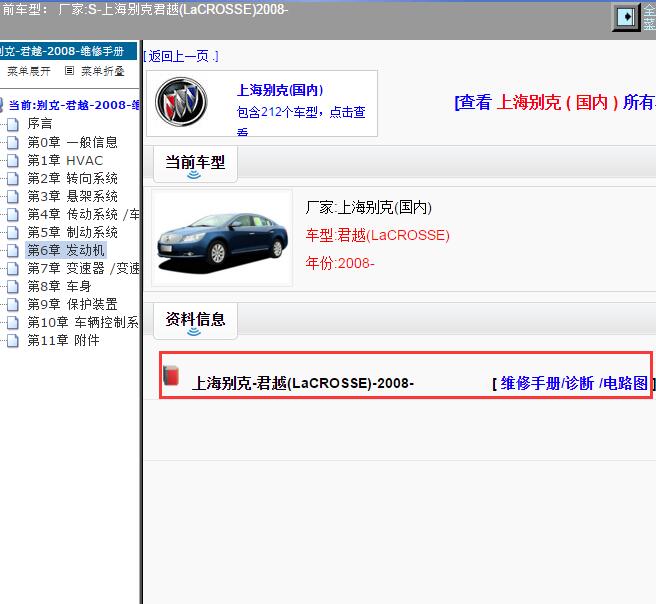This screenshot has height=604, width=656.
Task: Click 包含212个车型,点击查看 link
Action: coord(301,119)
